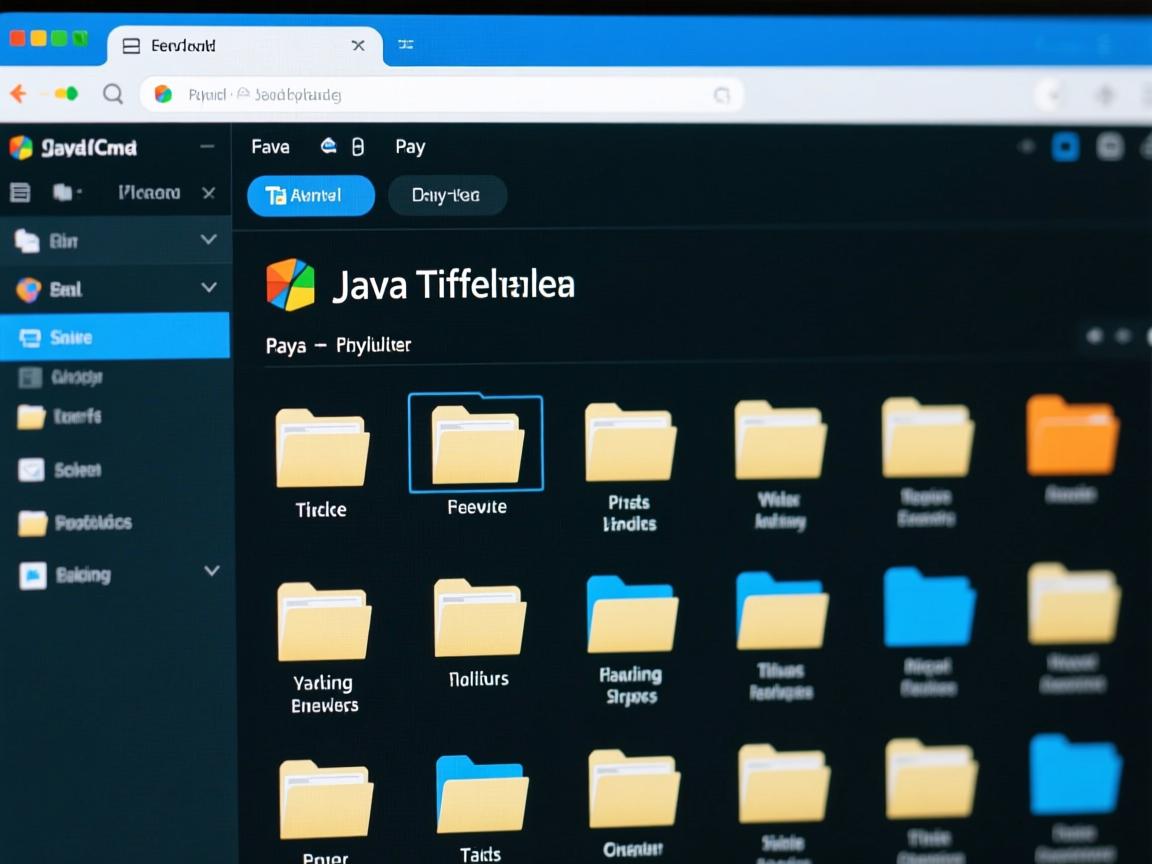Click the search magnifier in the browser toolbar
1152x864 pixels.
click(x=113, y=93)
